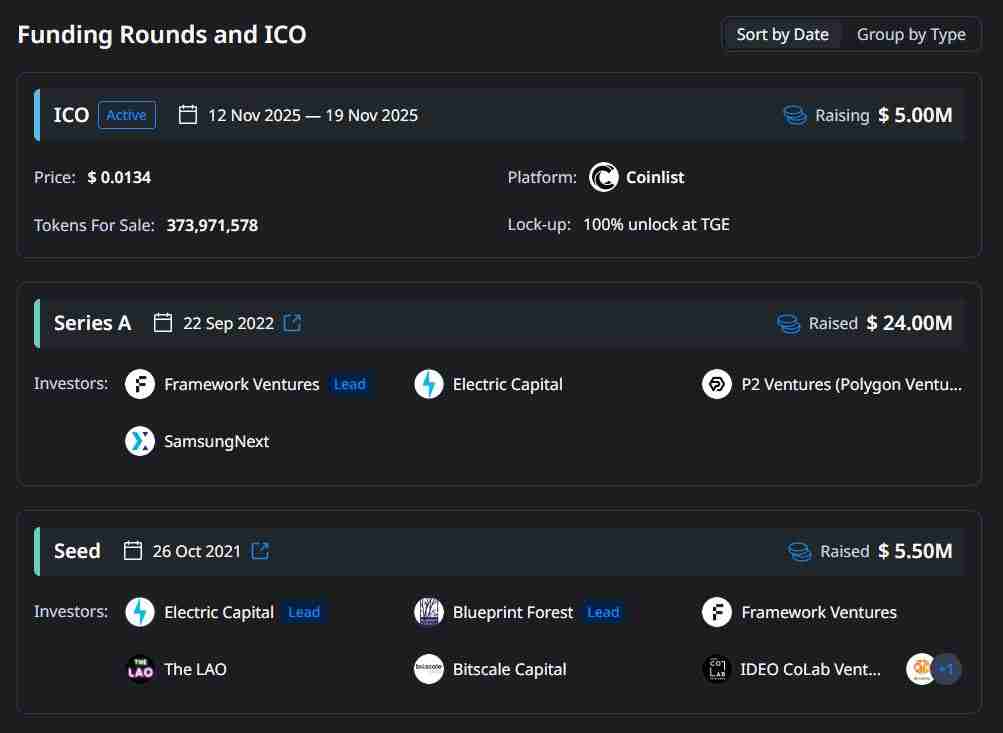Click the P2 Ventures logo icon
The width and height of the screenshot is (1003, 733).
pyautogui.click(x=717, y=384)
